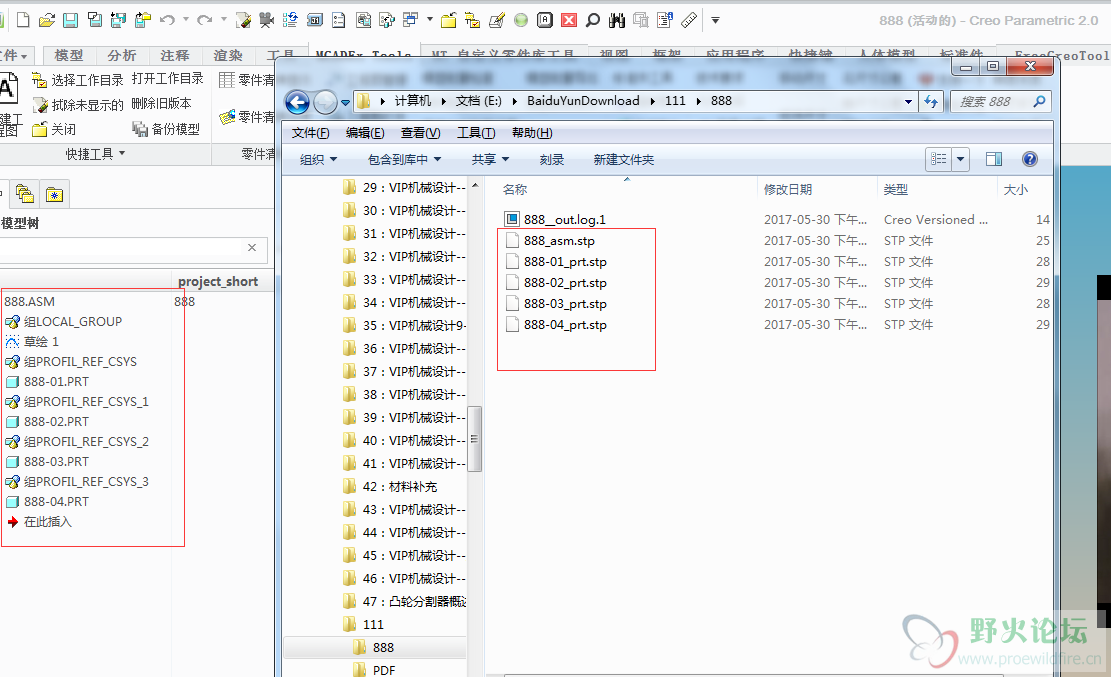Click 备份模型 in the ribbon

[166, 129]
